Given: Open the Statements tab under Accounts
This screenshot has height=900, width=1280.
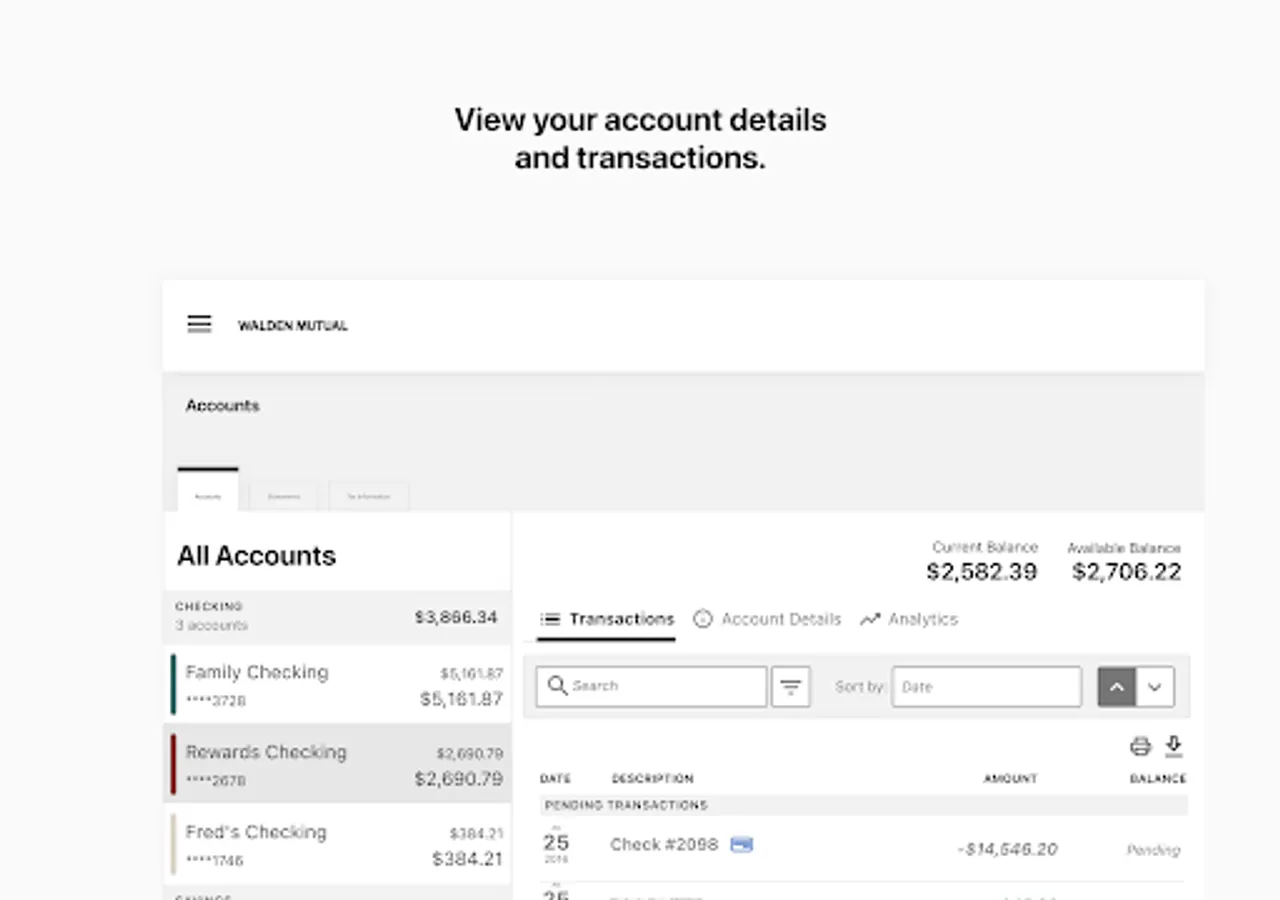Looking at the screenshot, I should click(x=284, y=497).
